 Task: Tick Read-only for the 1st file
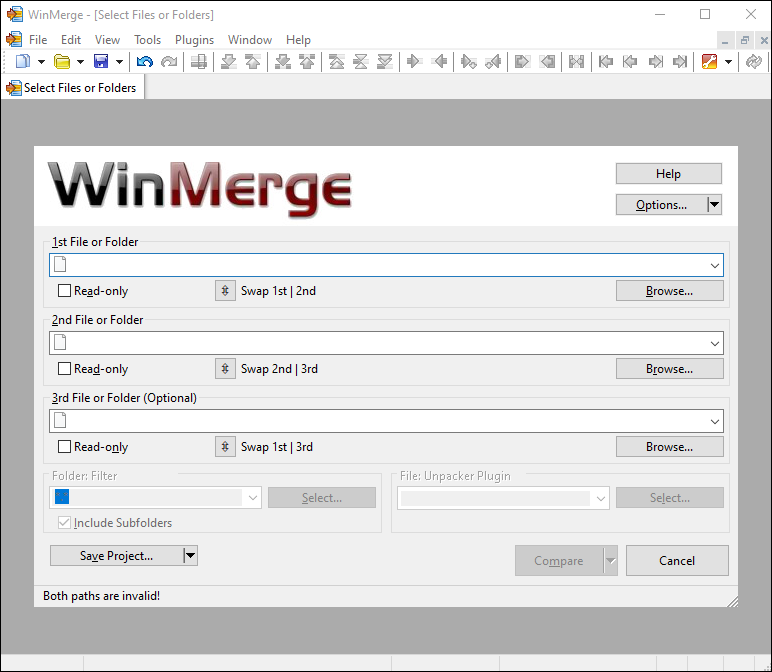[x=64, y=290]
